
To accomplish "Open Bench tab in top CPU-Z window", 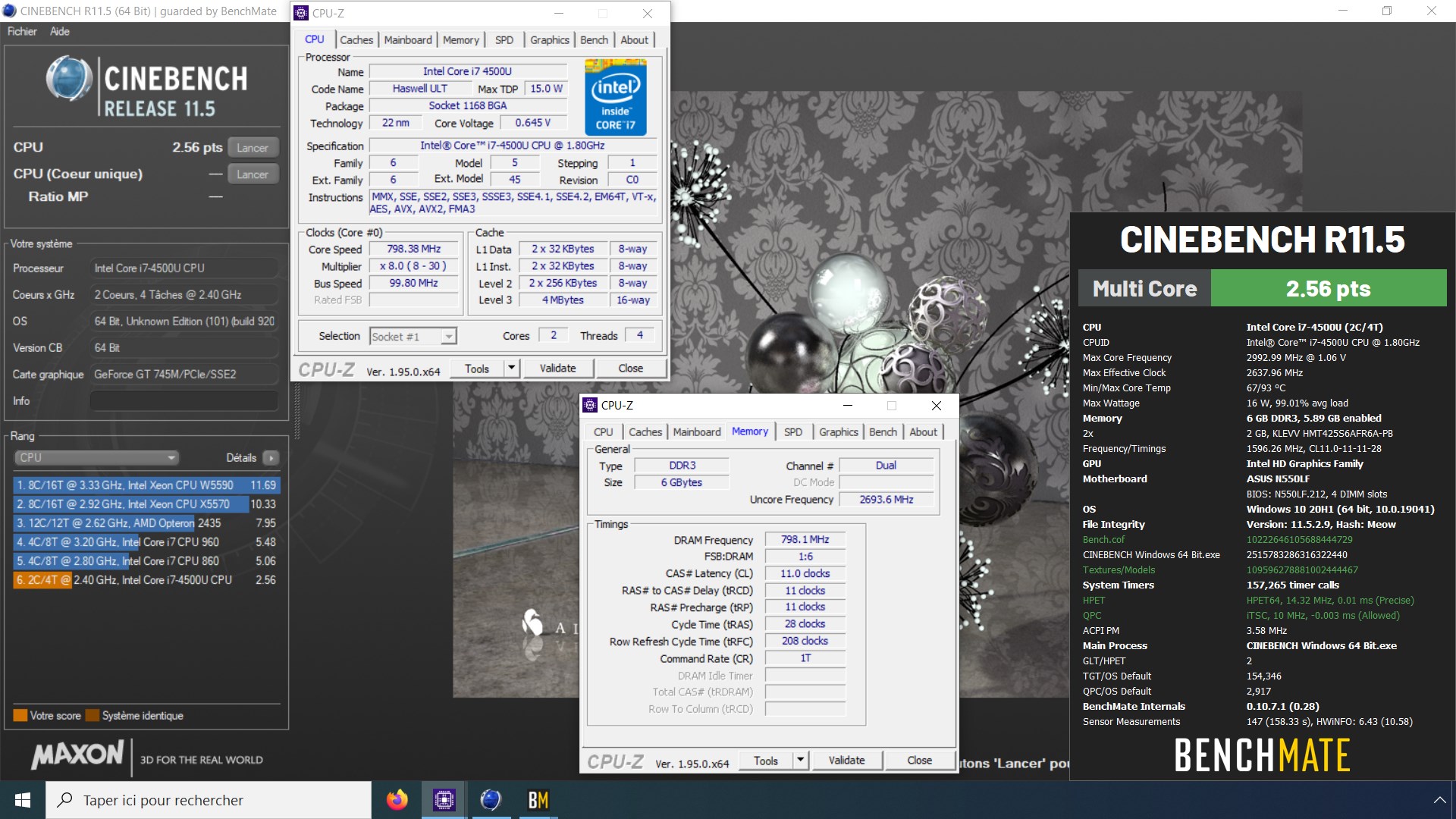I will pyautogui.click(x=595, y=39).
